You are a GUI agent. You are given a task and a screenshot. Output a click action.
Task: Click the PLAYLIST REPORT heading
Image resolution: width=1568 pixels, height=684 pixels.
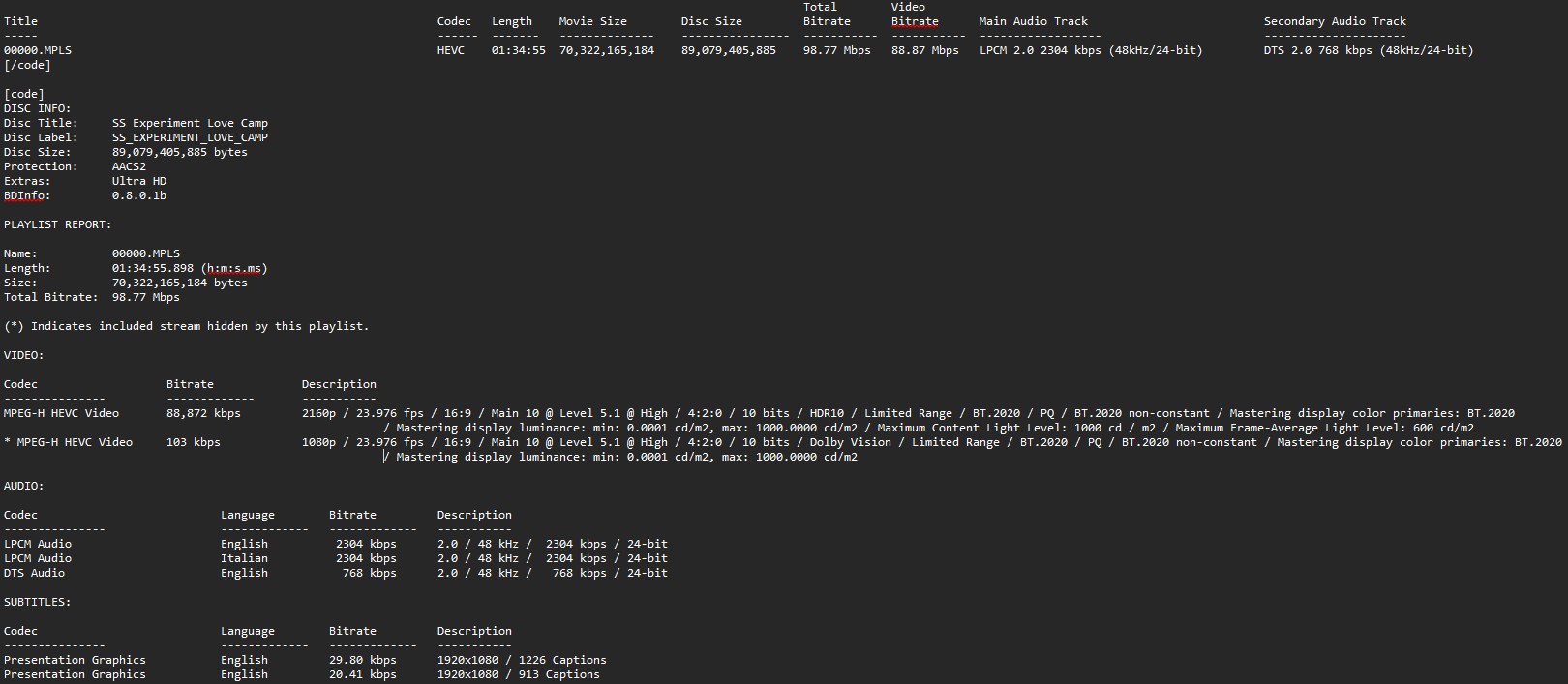pyautogui.click(x=57, y=224)
